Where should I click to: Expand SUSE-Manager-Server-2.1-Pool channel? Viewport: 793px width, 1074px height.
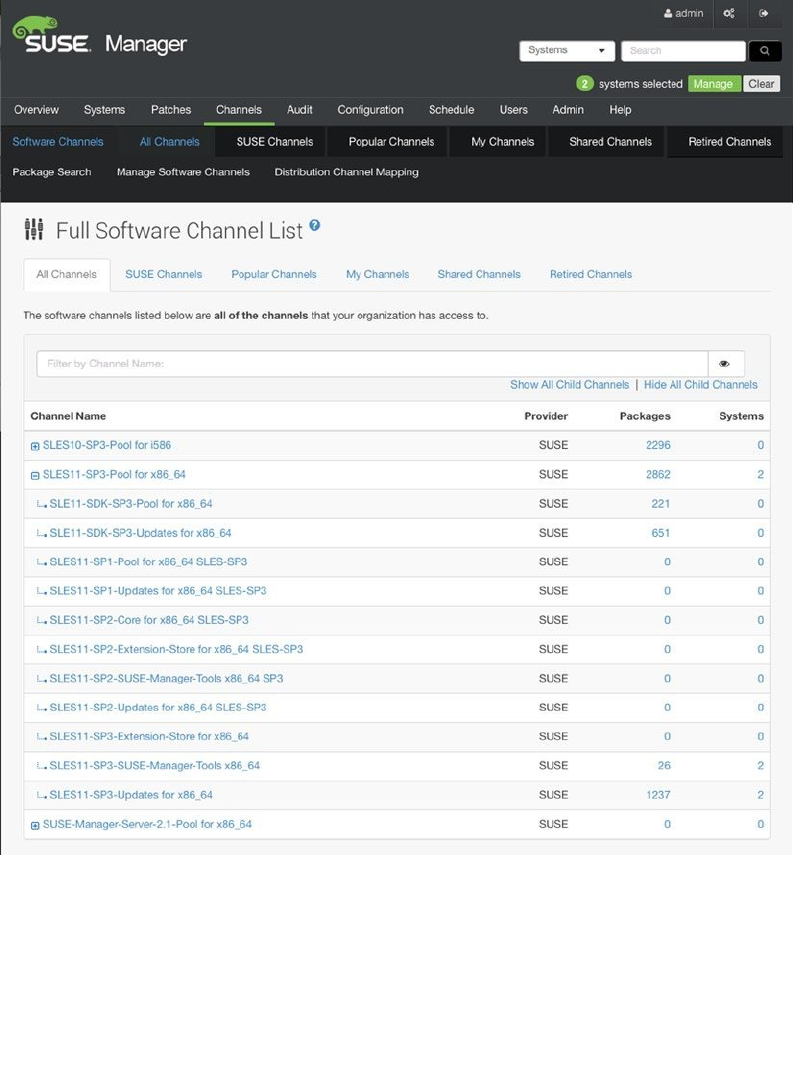pyautogui.click(x=35, y=825)
